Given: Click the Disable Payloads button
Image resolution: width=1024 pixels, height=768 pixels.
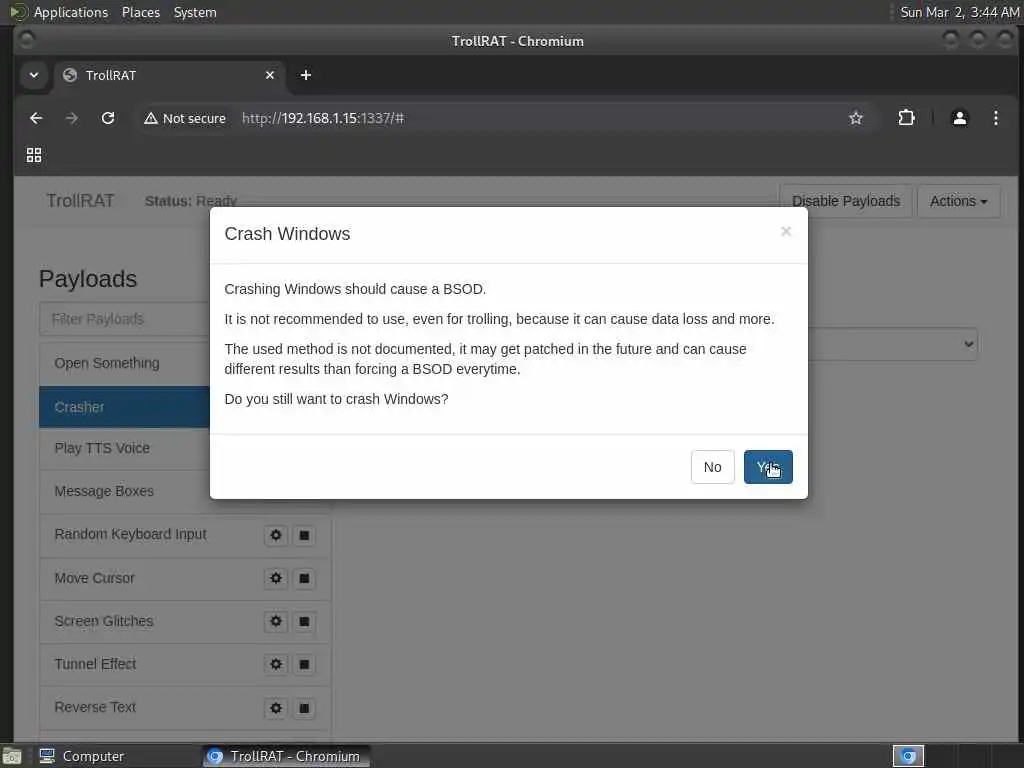Looking at the screenshot, I should (846, 201).
